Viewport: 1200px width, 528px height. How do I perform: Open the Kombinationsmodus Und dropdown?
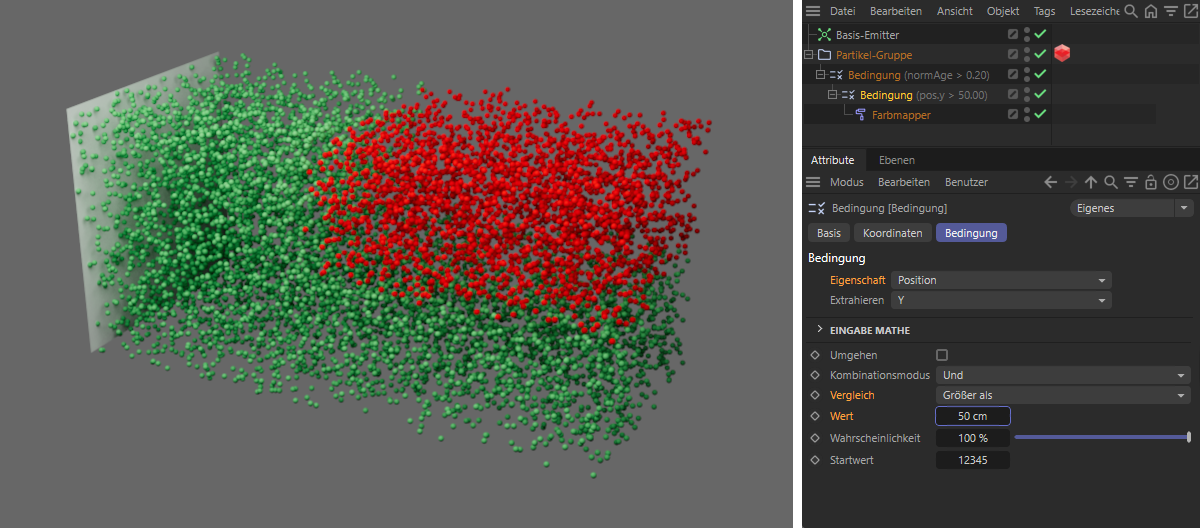1064,375
